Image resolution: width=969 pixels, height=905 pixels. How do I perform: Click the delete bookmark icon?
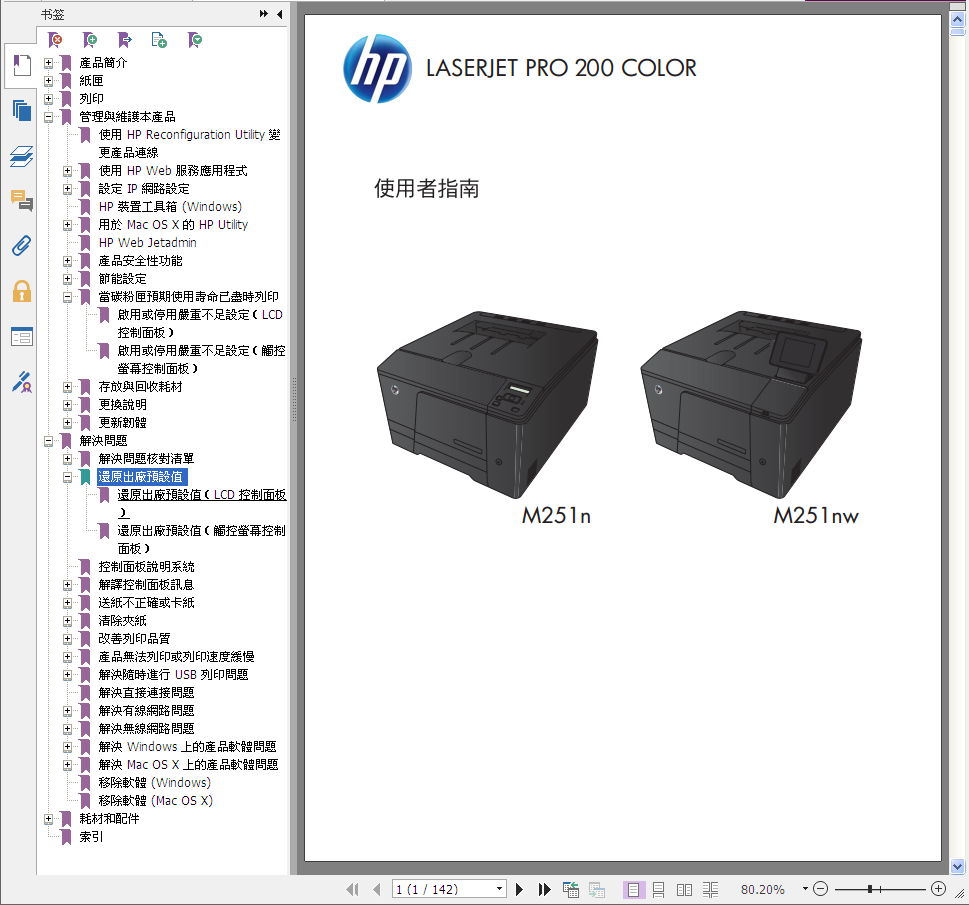pos(55,40)
